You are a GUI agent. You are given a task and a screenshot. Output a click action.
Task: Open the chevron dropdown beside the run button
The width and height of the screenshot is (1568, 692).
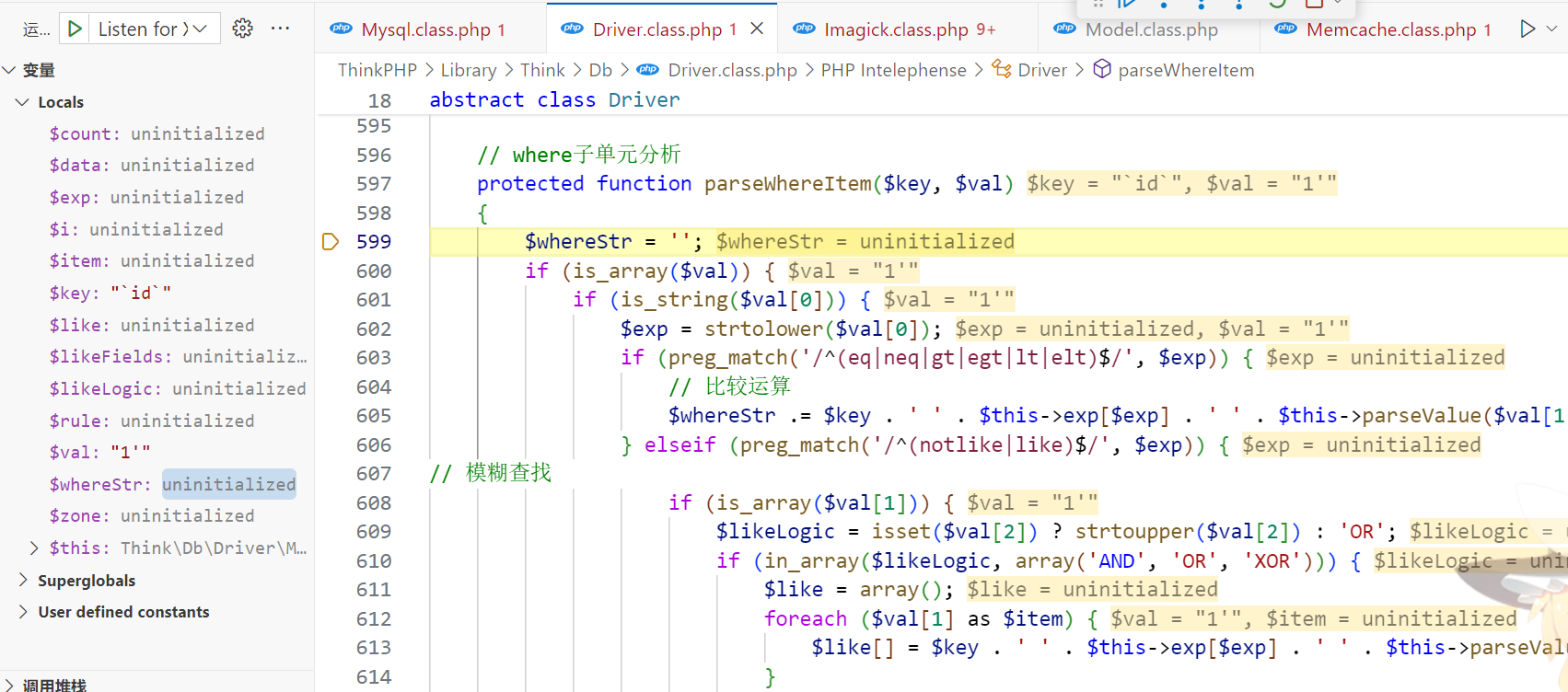[1551, 29]
